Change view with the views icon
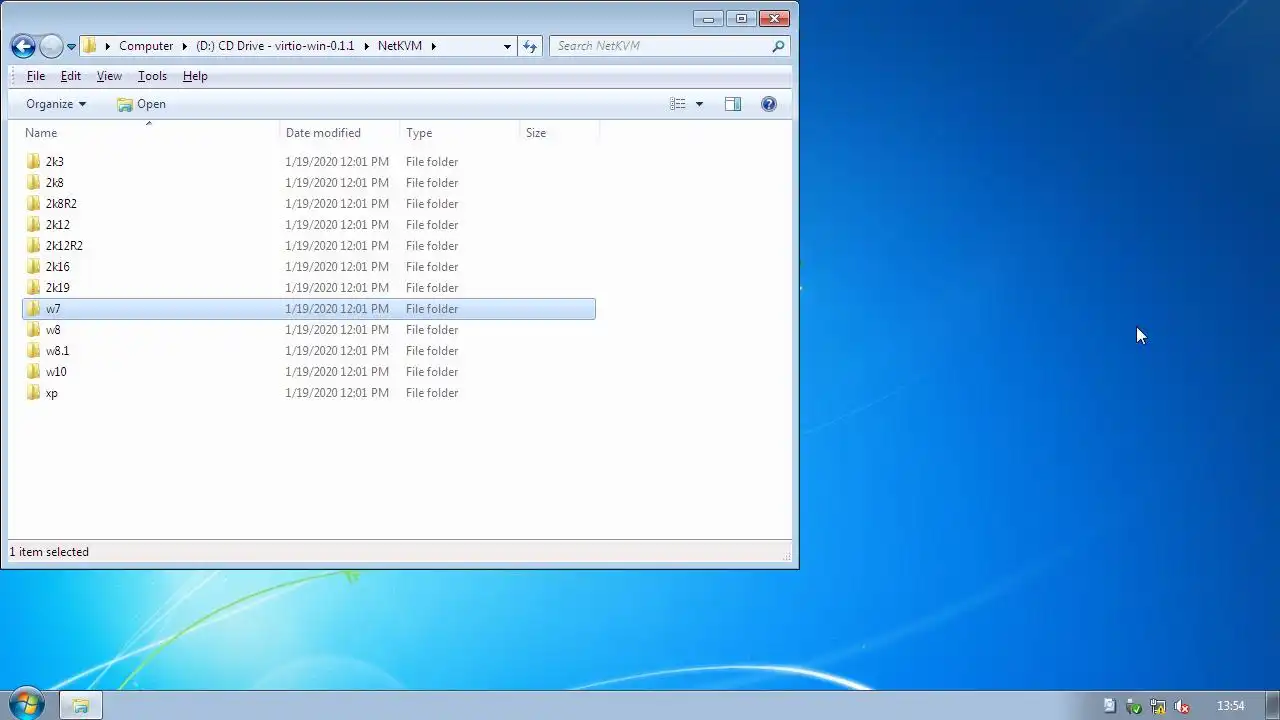Image resolution: width=1280 pixels, height=720 pixels. coord(677,104)
